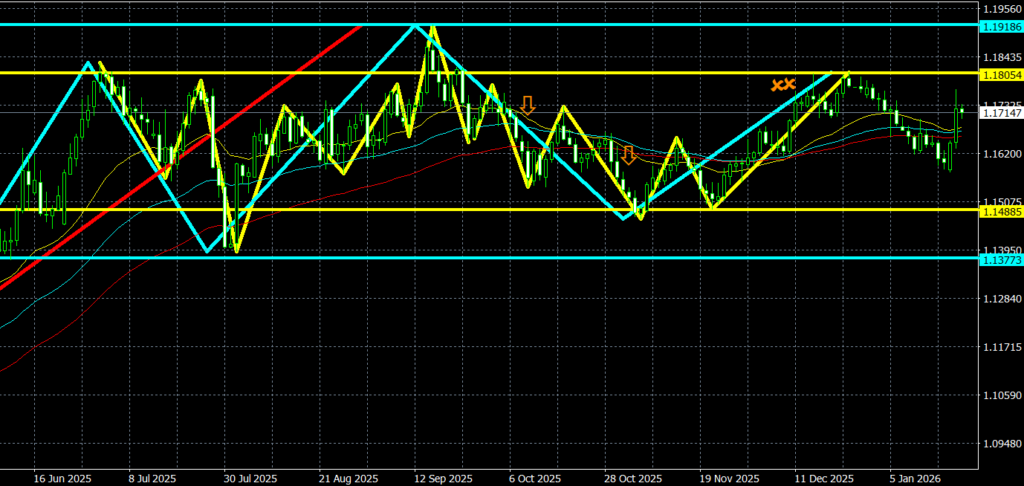Select the 1.12840 price axis label
Image resolution: width=1024 pixels, height=486 pixels.
tap(996, 299)
